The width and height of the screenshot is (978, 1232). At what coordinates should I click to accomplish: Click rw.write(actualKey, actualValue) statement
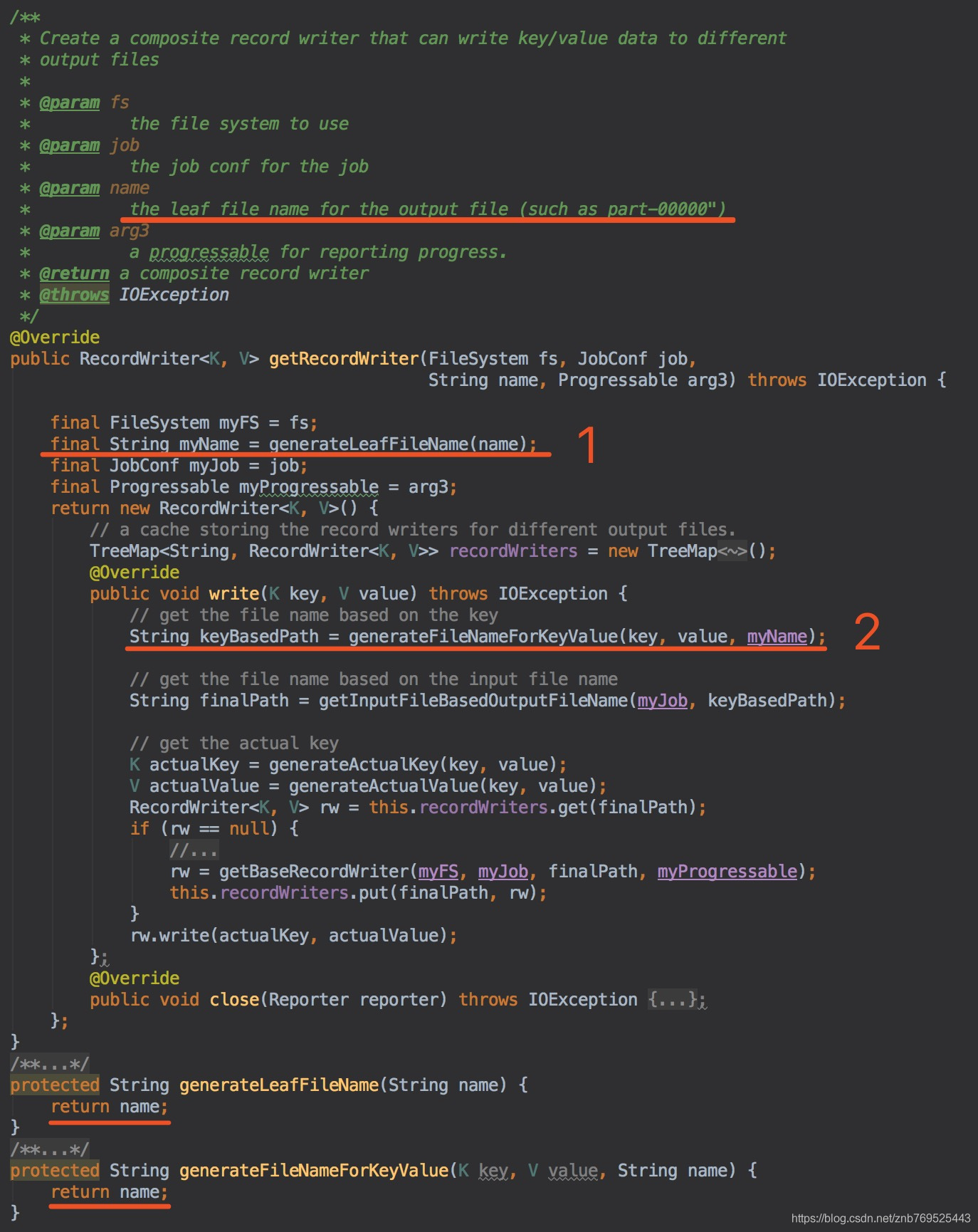[293, 936]
